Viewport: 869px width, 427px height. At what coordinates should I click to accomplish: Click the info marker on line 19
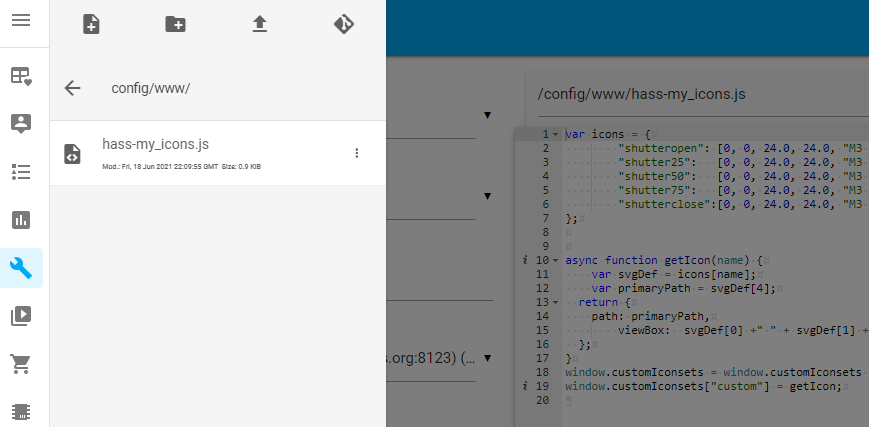point(525,386)
